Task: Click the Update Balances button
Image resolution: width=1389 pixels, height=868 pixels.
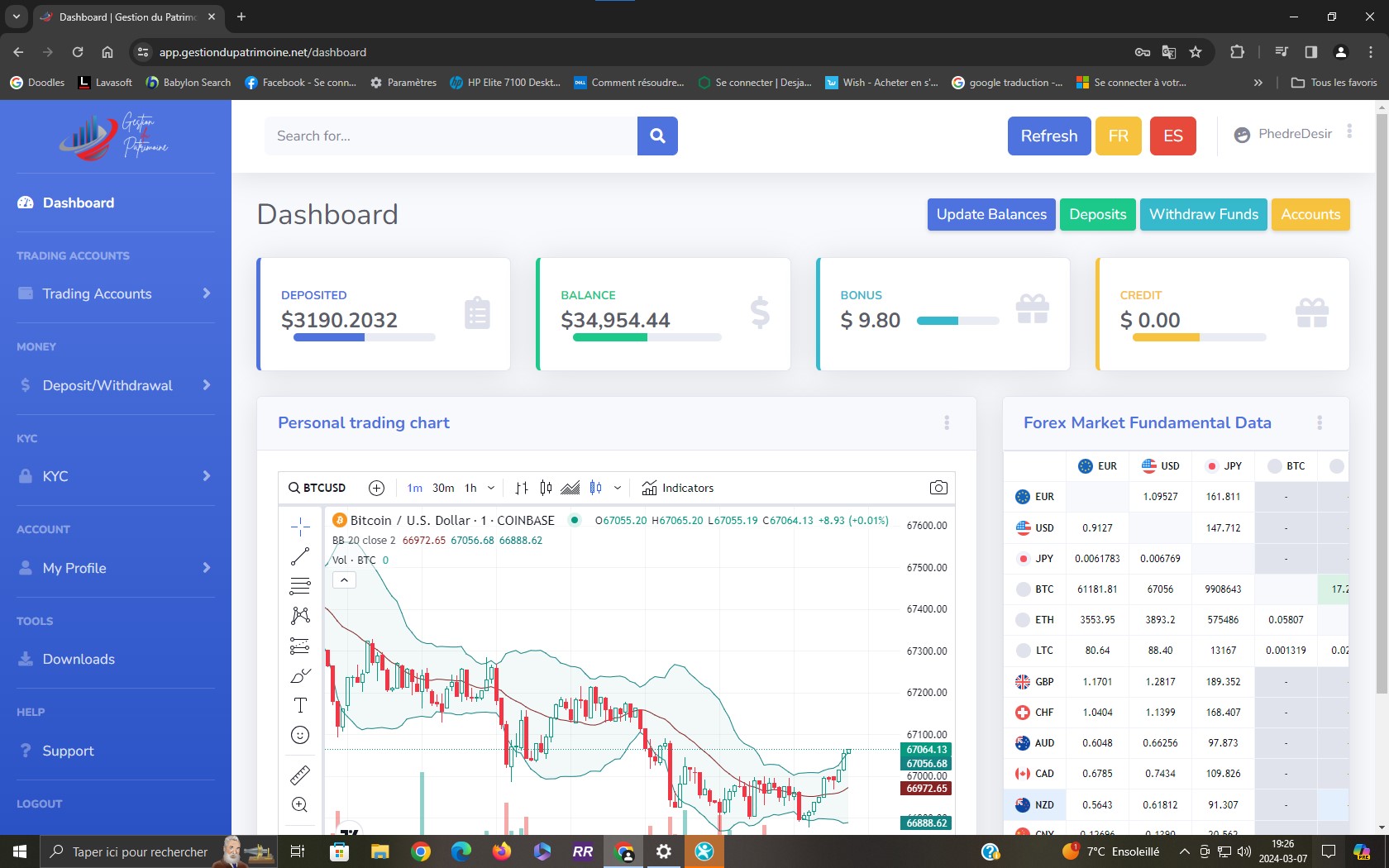Action: (991, 214)
